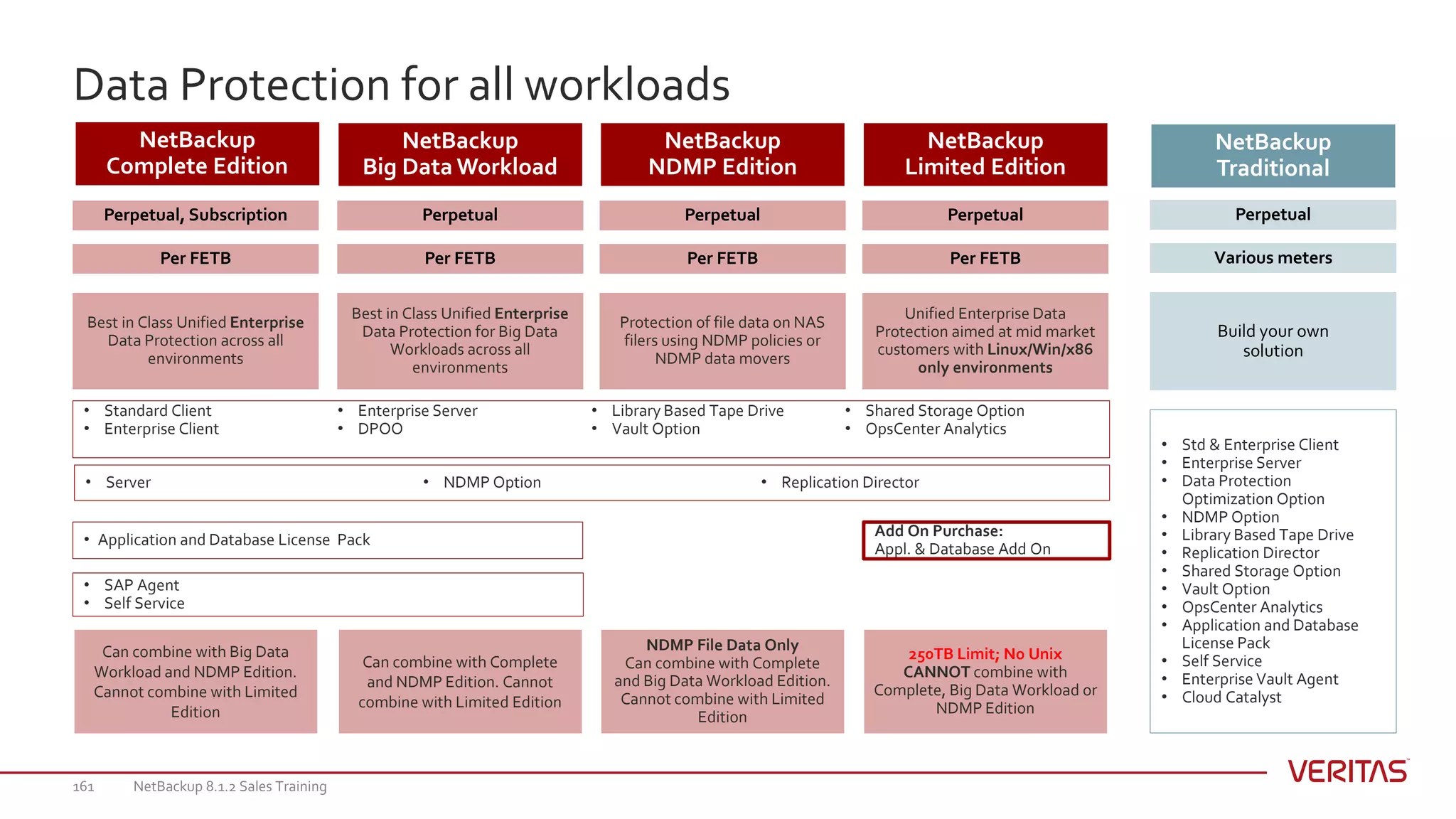Select 'Library Based Tape Drive' in the shared box
This screenshot has height=819, width=1456.
697,411
